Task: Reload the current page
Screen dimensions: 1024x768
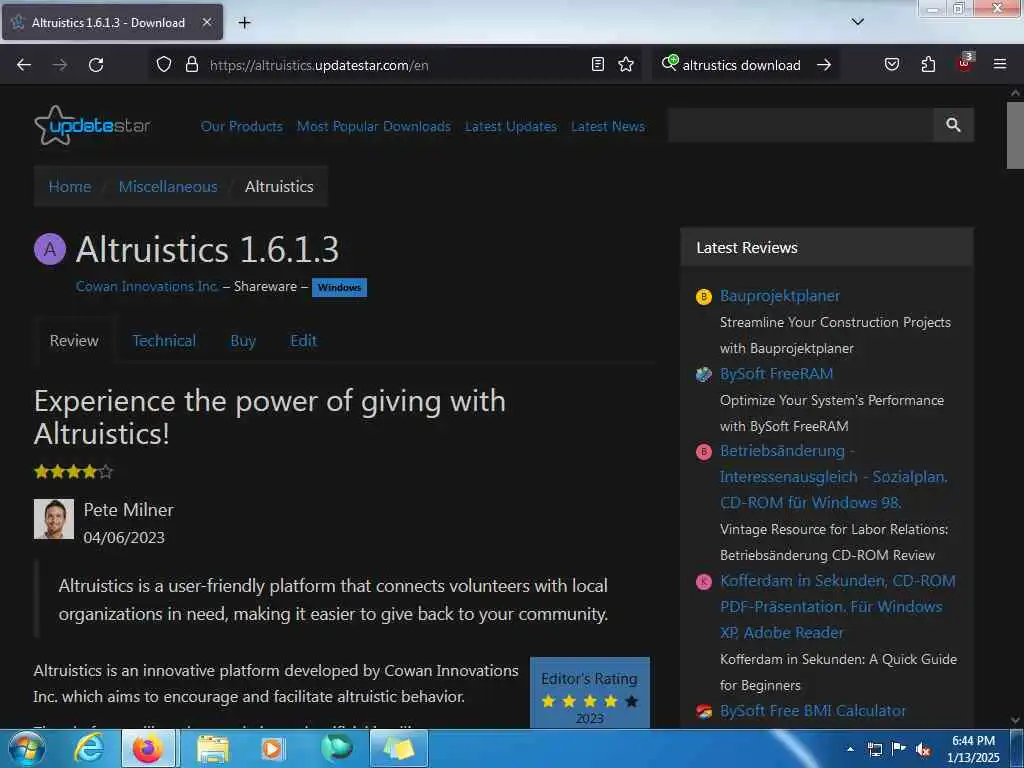Action: tap(96, 65)
